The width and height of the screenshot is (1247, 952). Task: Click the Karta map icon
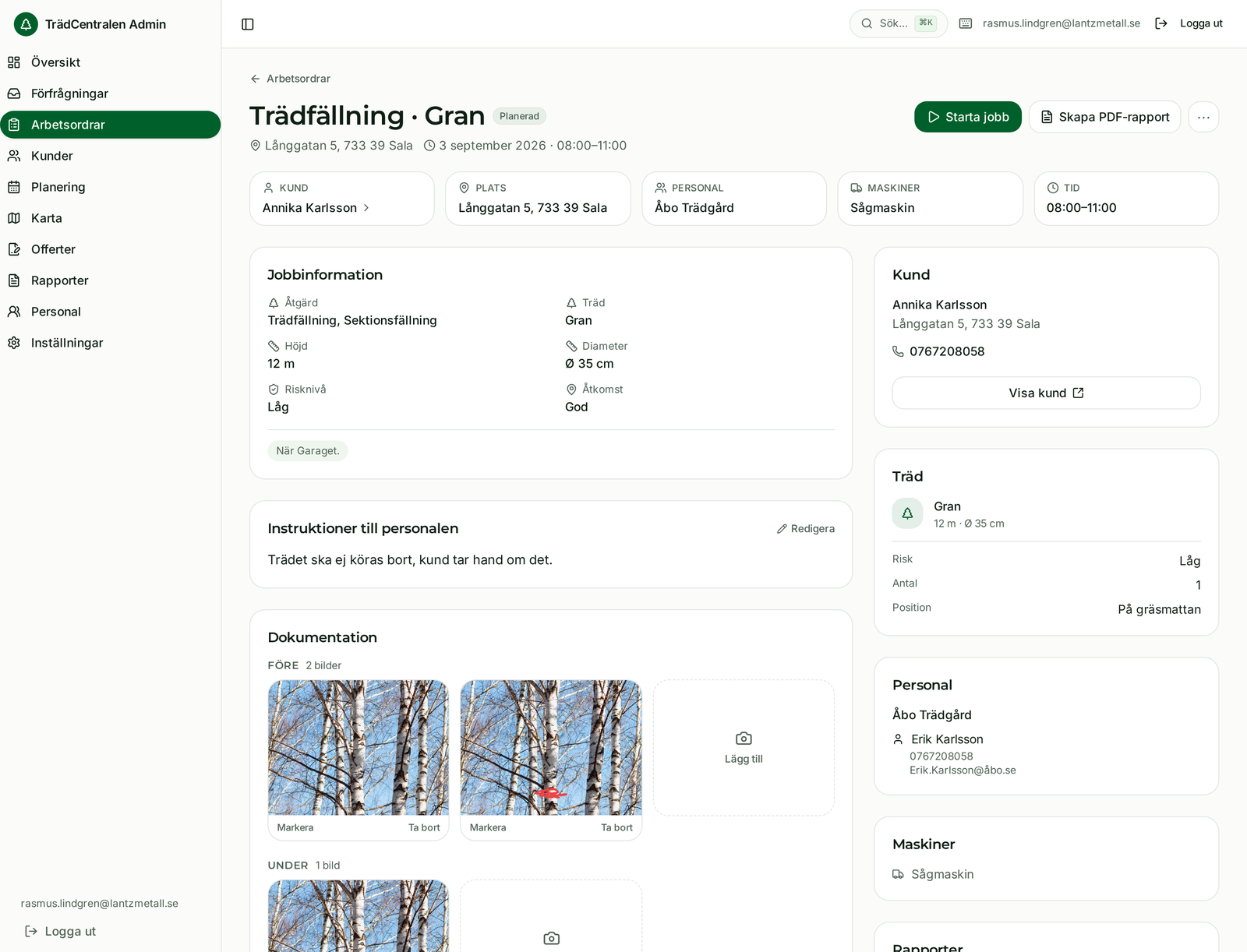(14, 218)
